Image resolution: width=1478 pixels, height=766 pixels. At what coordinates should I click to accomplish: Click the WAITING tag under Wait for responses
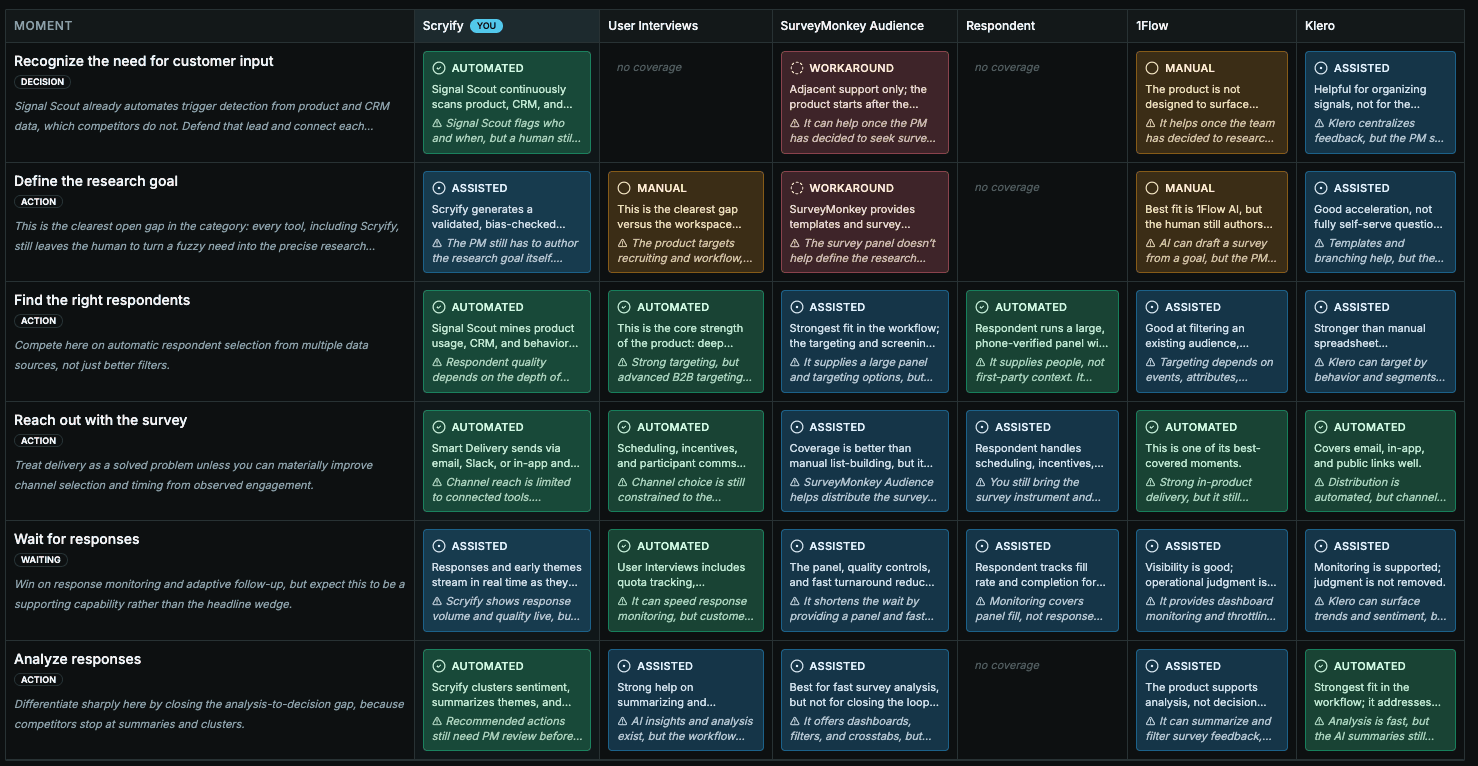point(41,560)
